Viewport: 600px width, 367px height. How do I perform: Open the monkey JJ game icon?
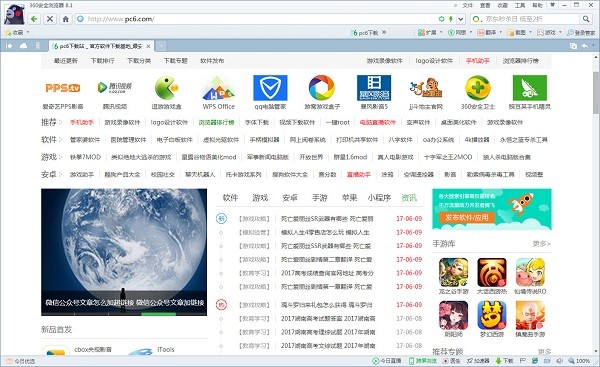click(x=426, y=88)
